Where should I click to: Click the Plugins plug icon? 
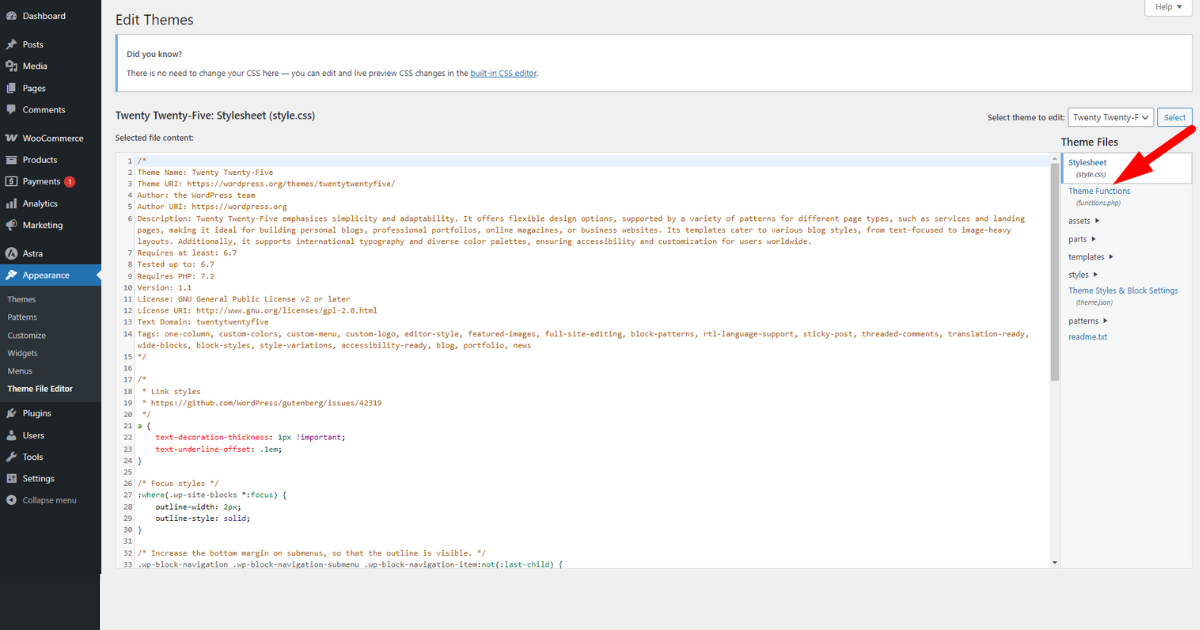(11, 413)
